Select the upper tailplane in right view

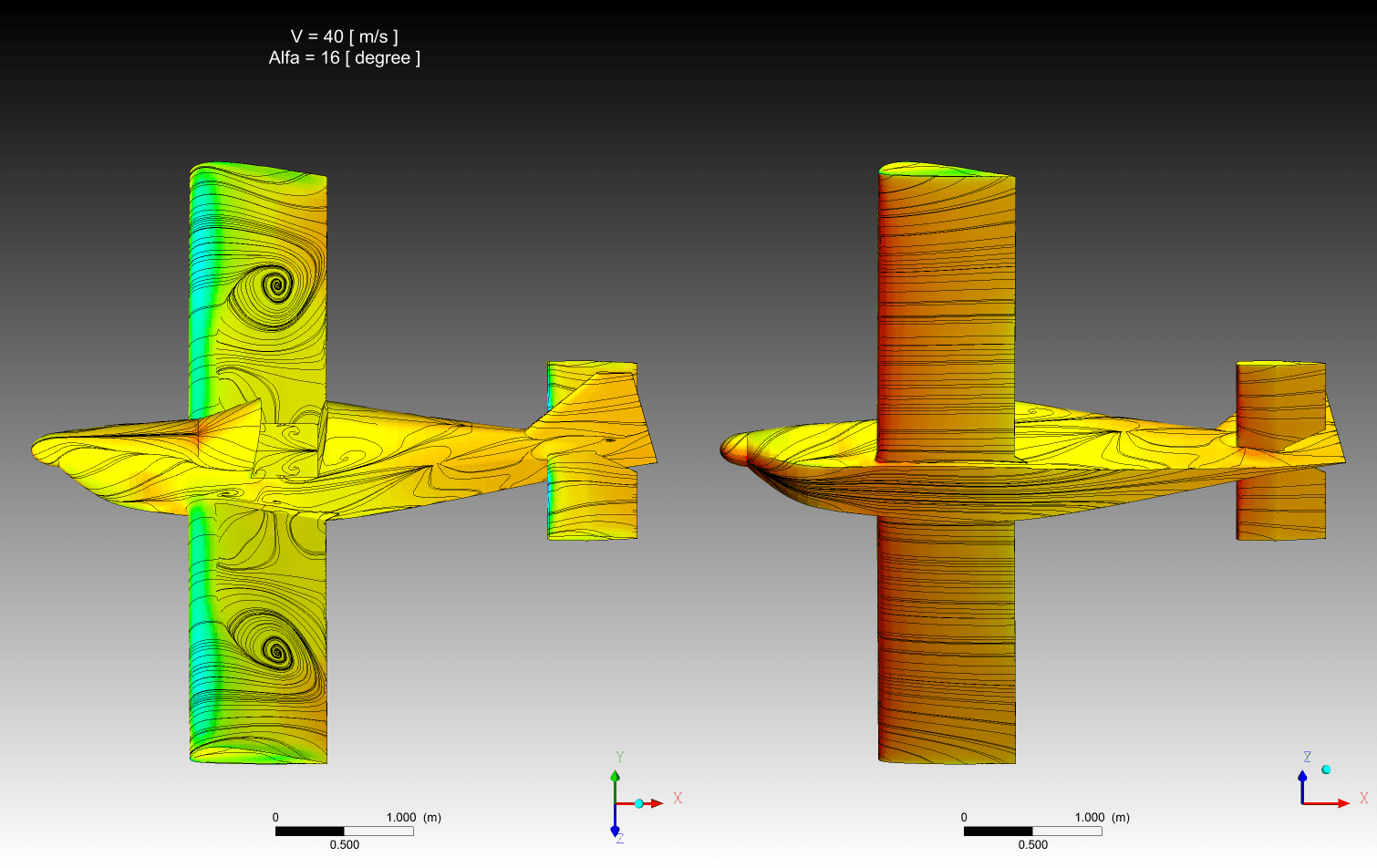click(x=1279, y=401)
